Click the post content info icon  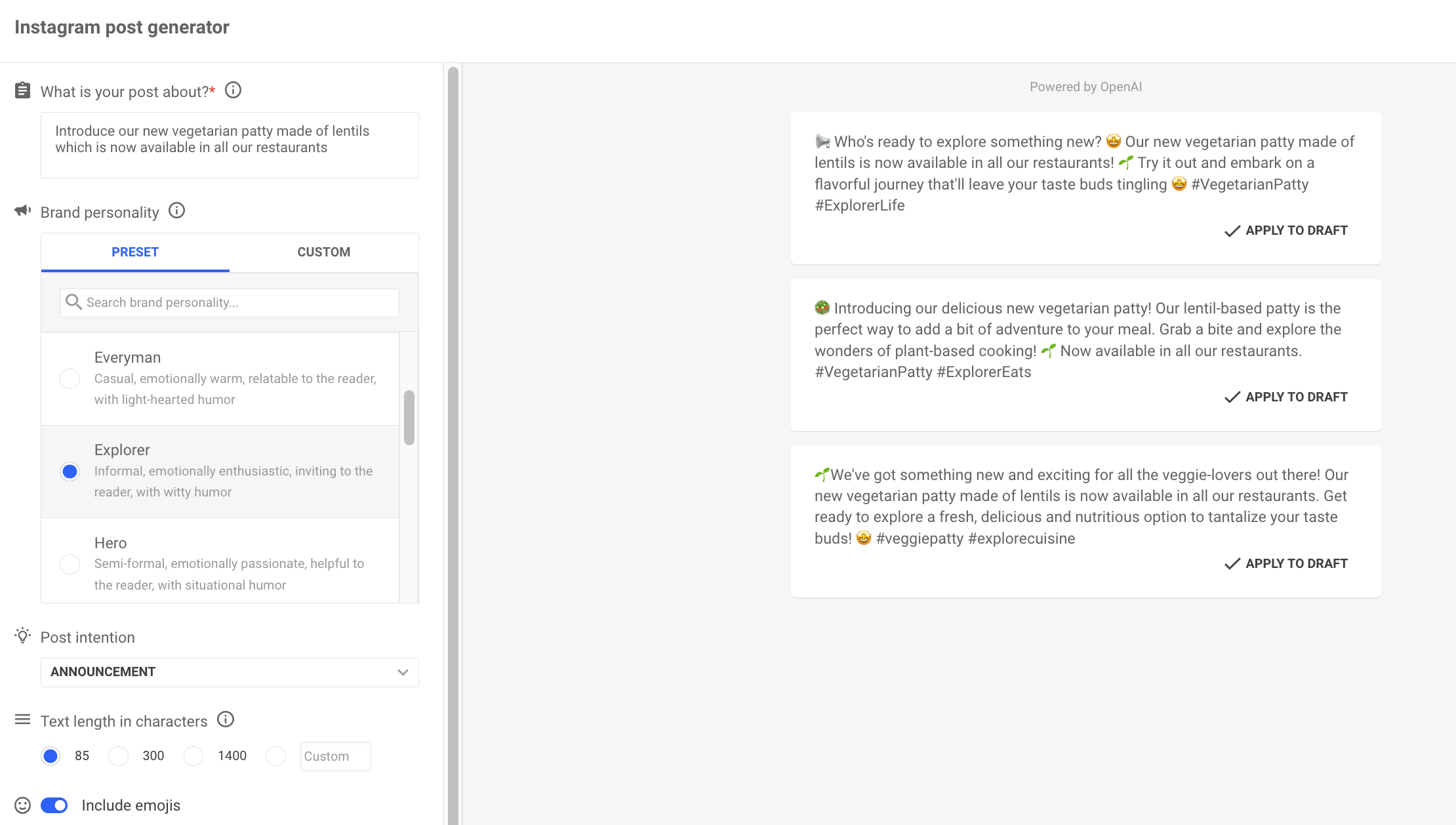233,91
